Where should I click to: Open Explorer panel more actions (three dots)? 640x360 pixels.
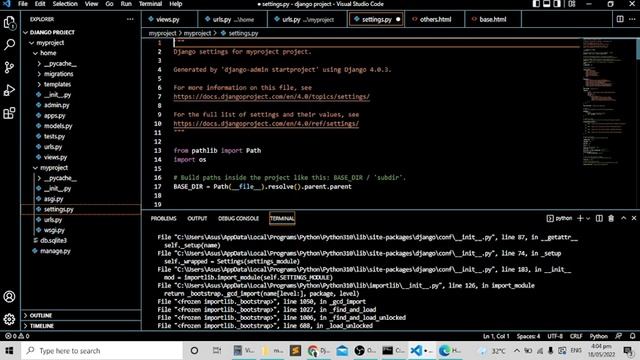[x=130, y=19]
